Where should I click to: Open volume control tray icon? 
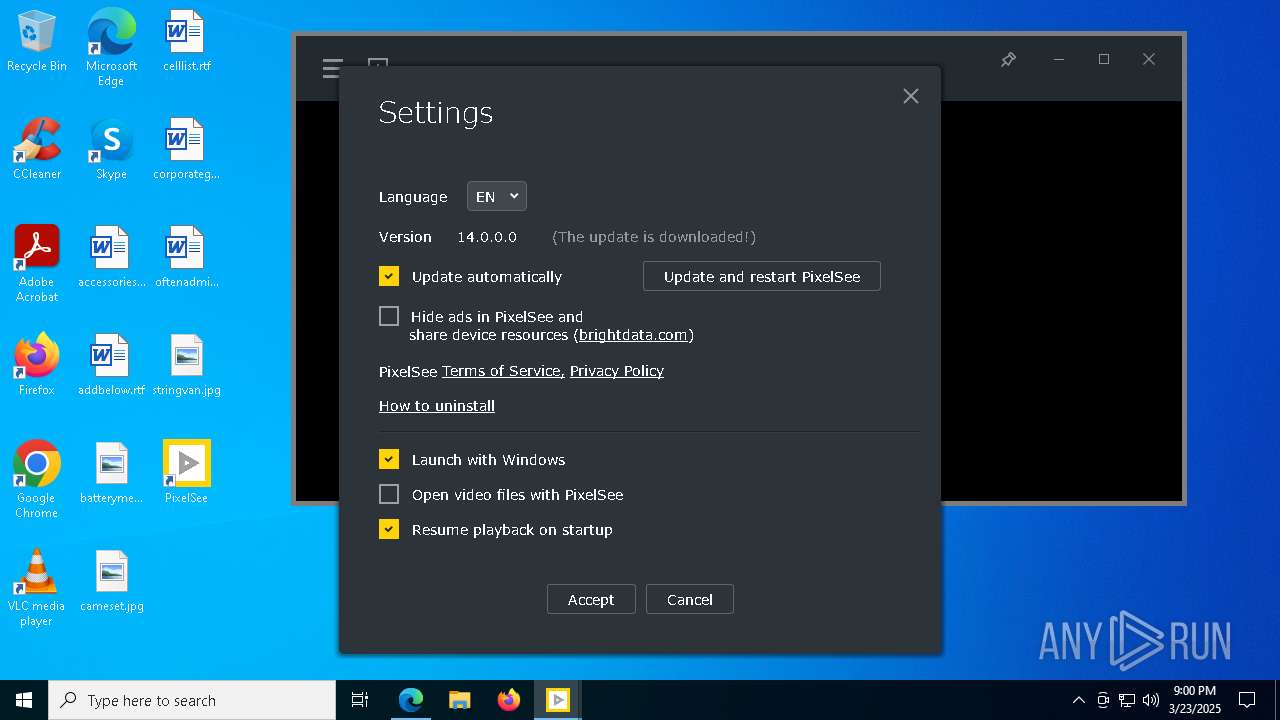point(1151,700)
